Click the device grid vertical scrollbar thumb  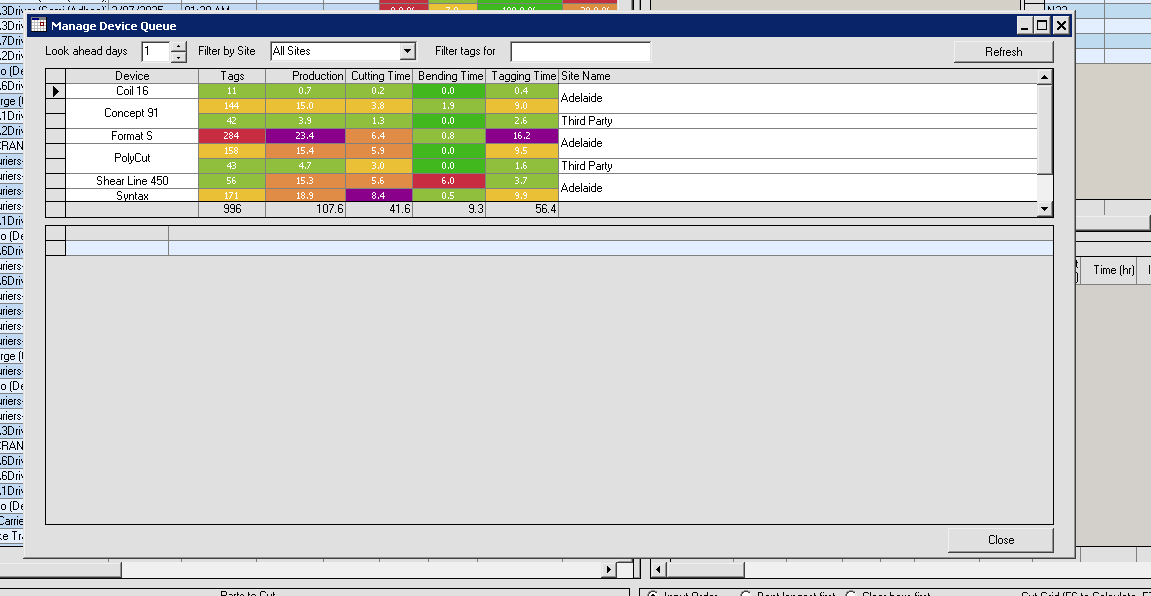[1045, 128]
